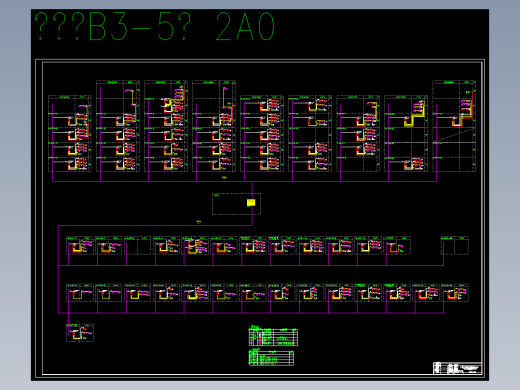Click the green "???B3-5? 2A0" title text
The width and height of the screenshot is (520, 390).
coord(155,26)
